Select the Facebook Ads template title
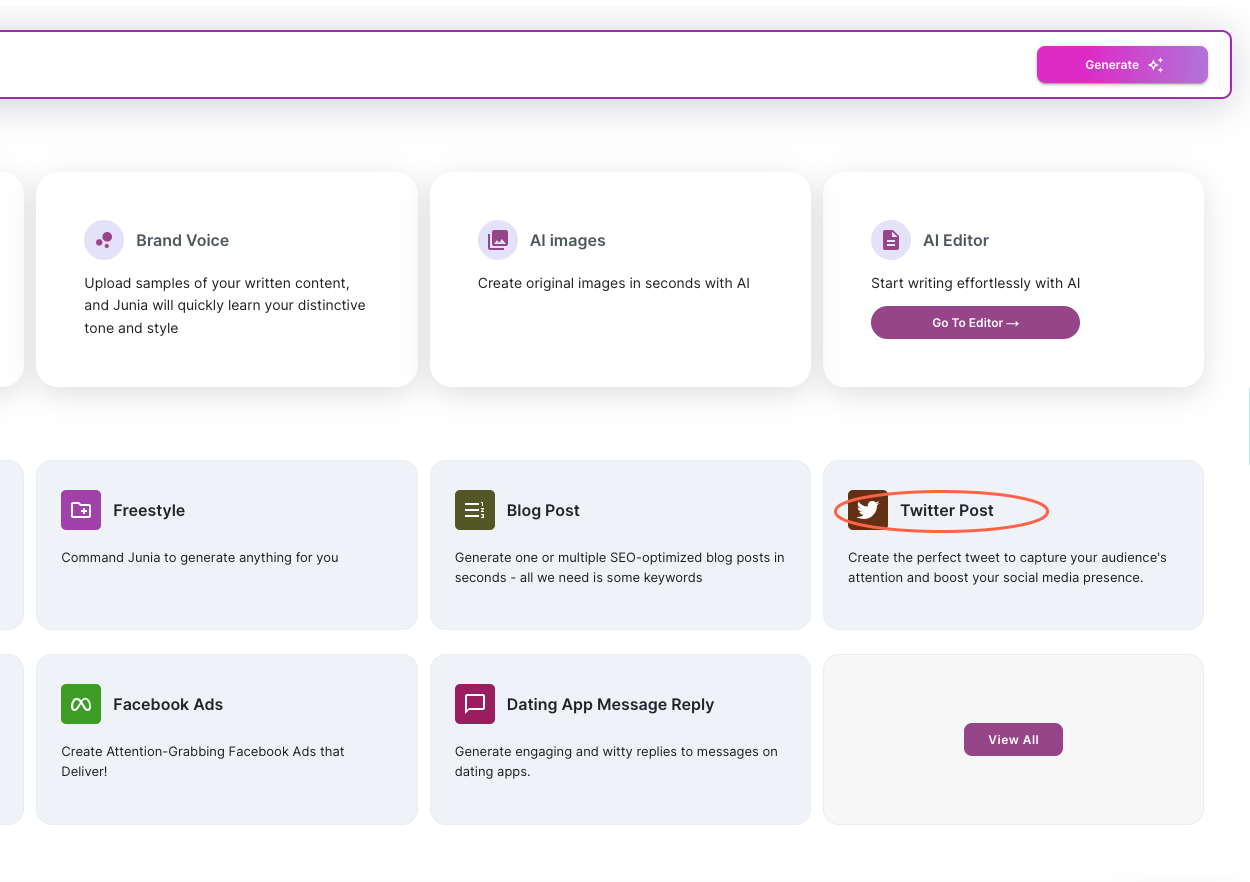Screen dimensions: 1250x882 pos(168,704)
